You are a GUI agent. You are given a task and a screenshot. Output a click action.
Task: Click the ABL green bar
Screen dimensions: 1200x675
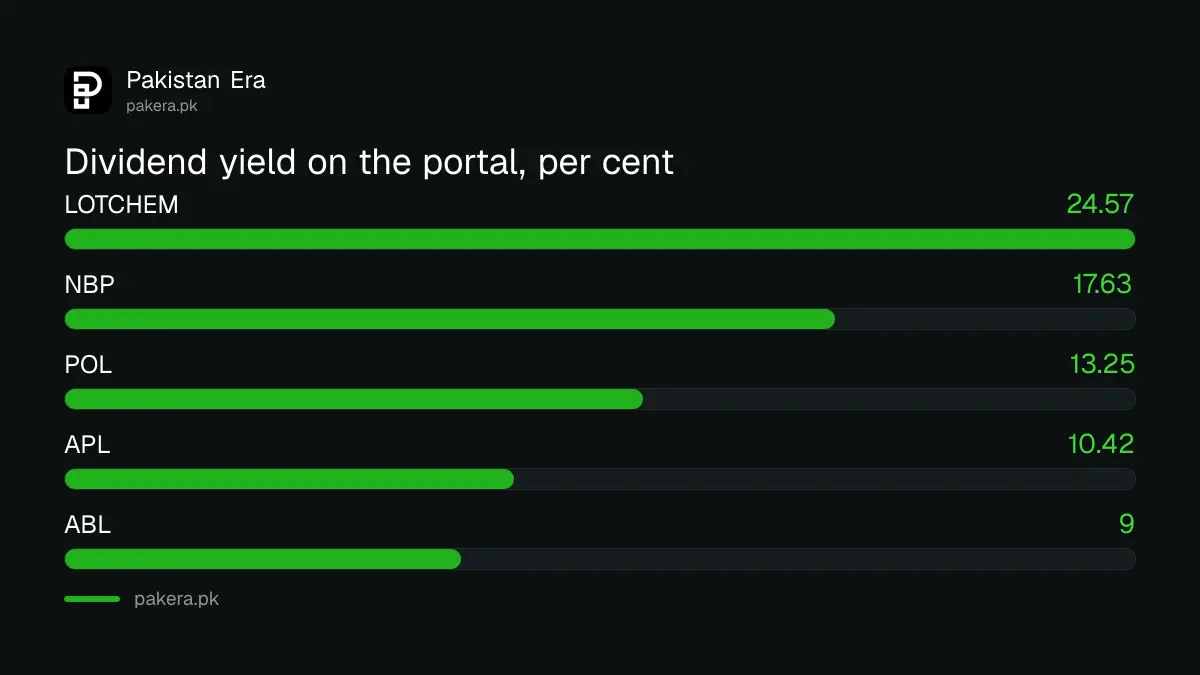pyautogui.click(x=263, y=559)
